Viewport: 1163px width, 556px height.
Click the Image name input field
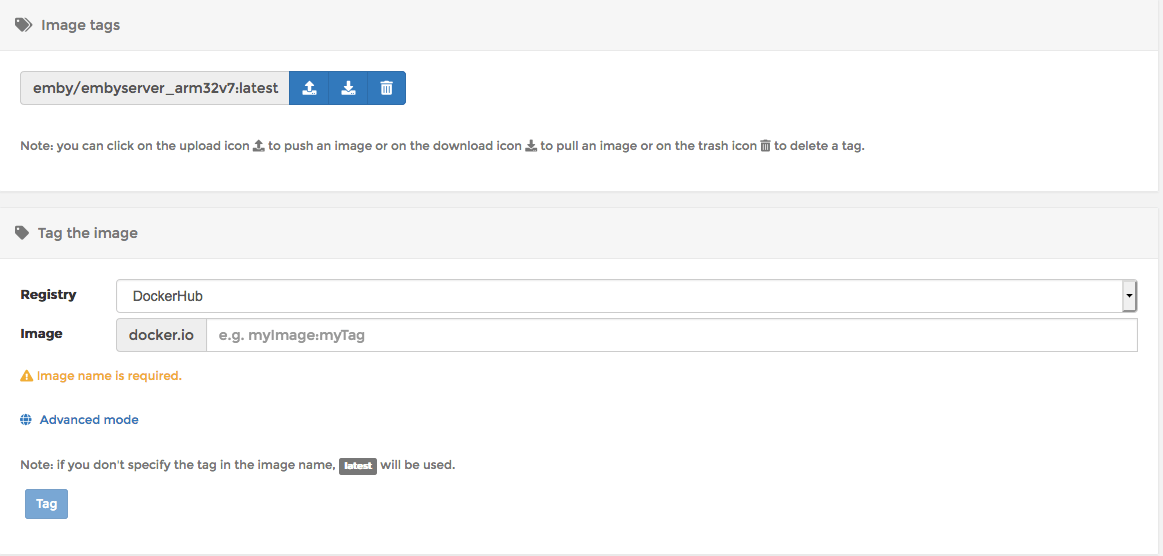[x=671, y=335]
